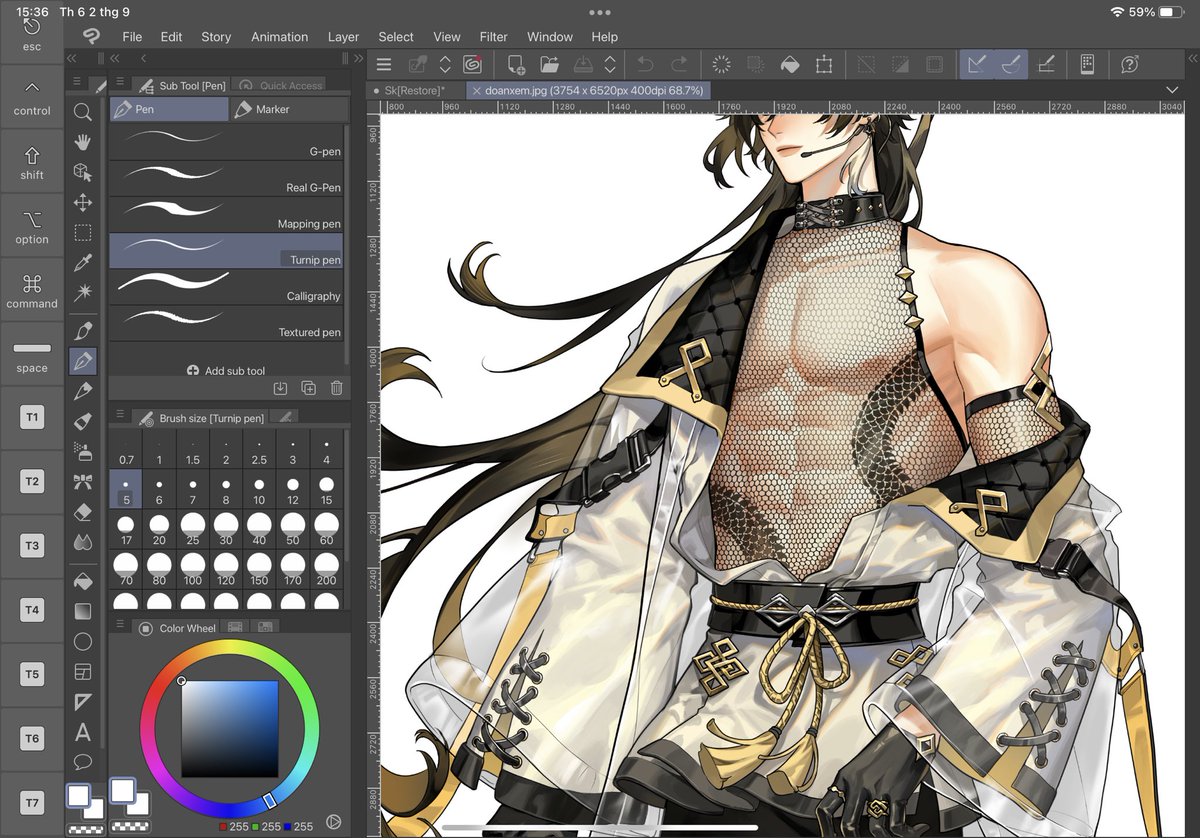Click Open file folder icon
The image size is (1200, 838).
[549, 64]
